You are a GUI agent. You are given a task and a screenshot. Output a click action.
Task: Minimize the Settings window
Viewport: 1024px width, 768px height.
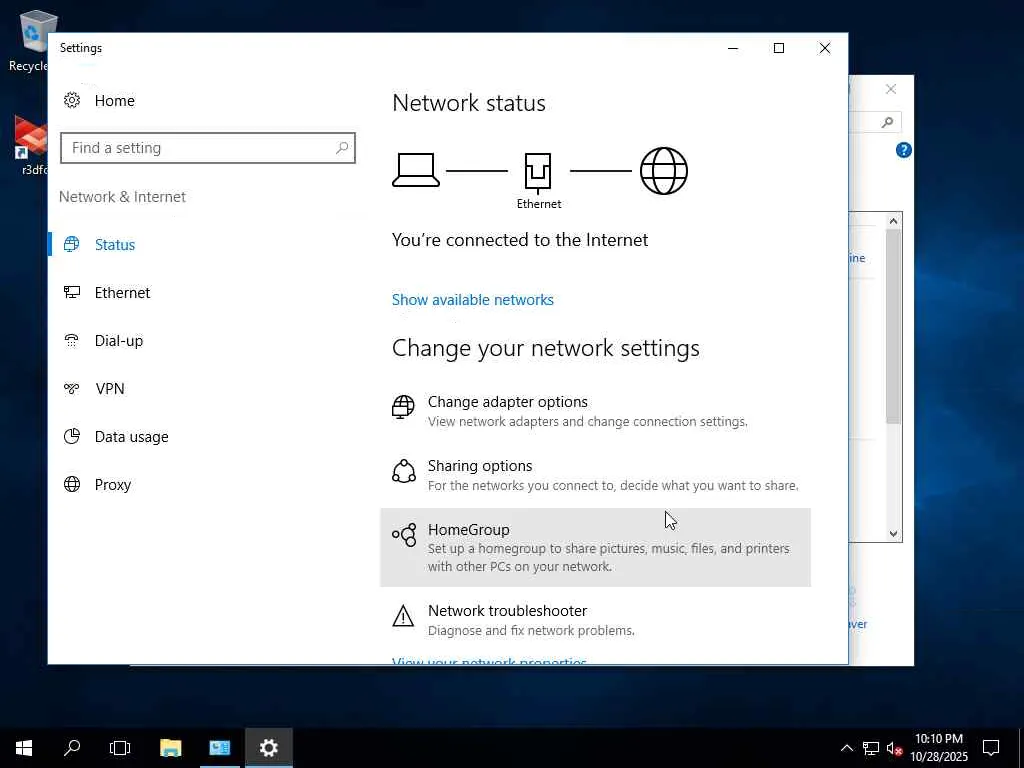click(733, 48)
